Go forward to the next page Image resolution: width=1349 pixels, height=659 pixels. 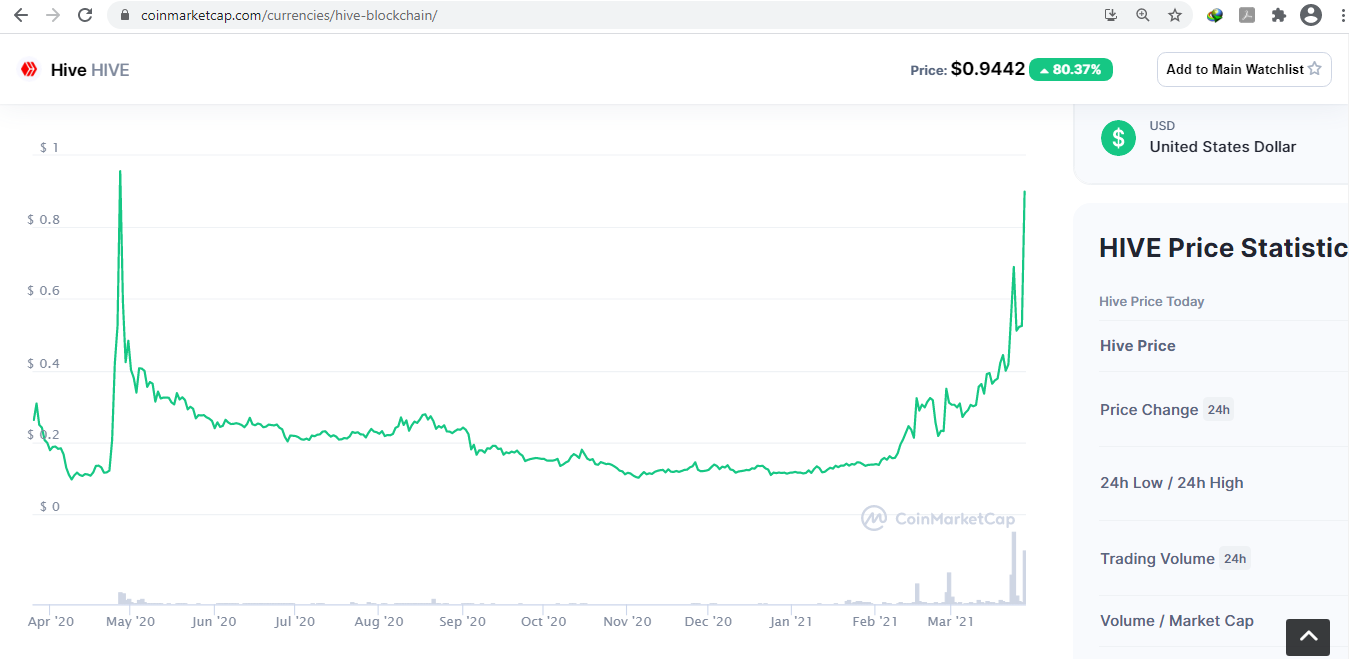pos(53,15)
